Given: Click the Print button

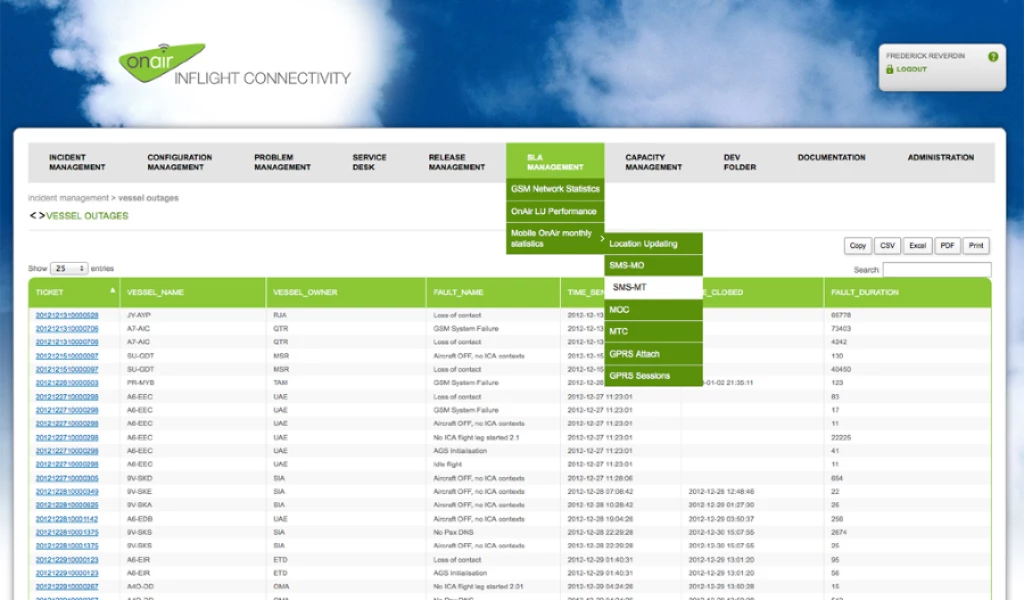Looking at the screenshot, I should point(976,246).
